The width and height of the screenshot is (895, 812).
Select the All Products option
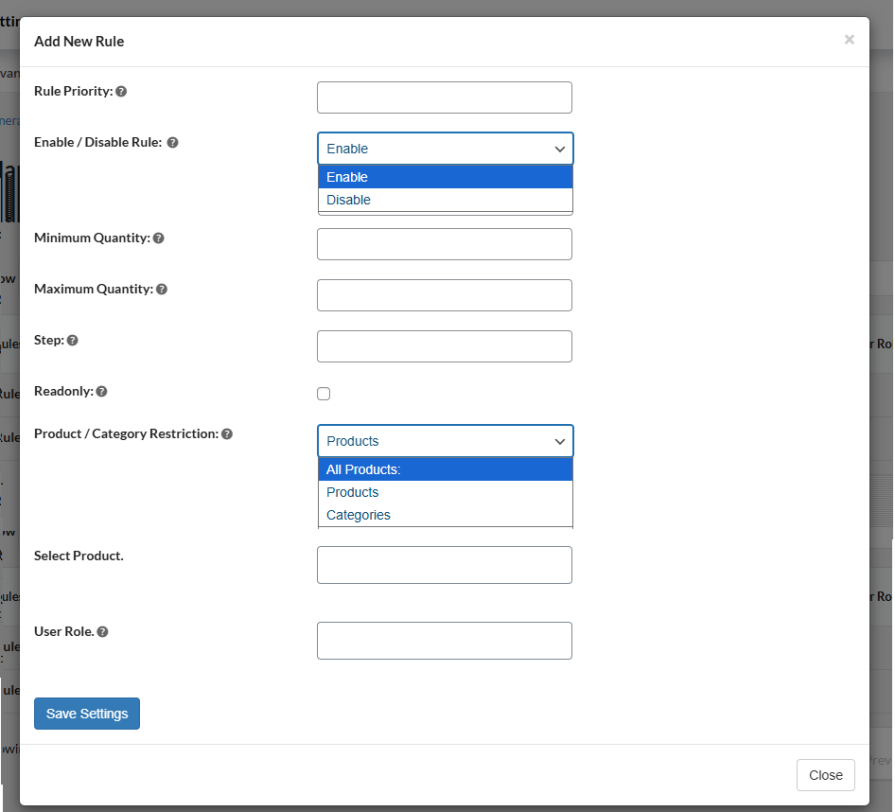[363, 468]
